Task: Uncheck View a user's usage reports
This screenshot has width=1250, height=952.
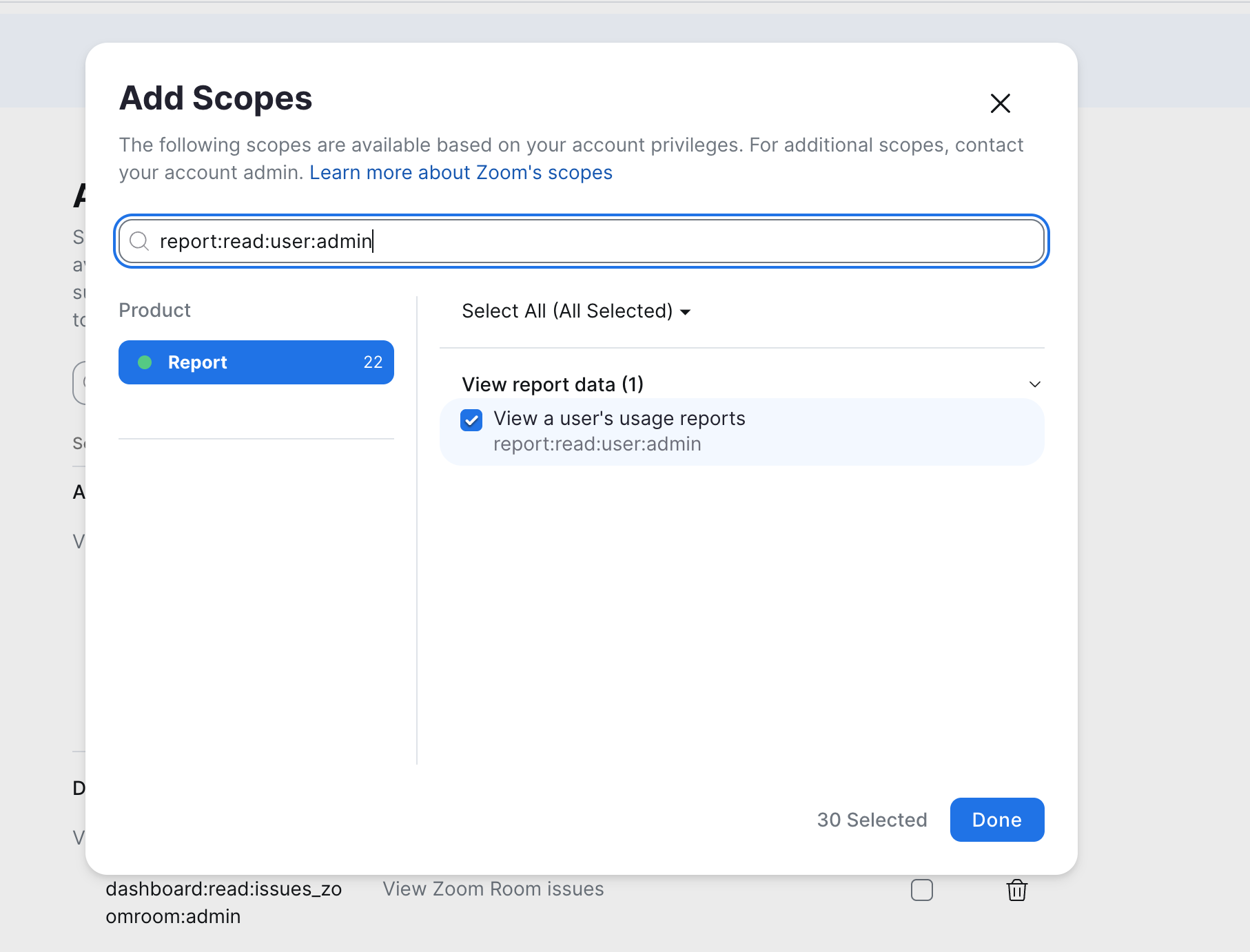Action: (471, 420)
